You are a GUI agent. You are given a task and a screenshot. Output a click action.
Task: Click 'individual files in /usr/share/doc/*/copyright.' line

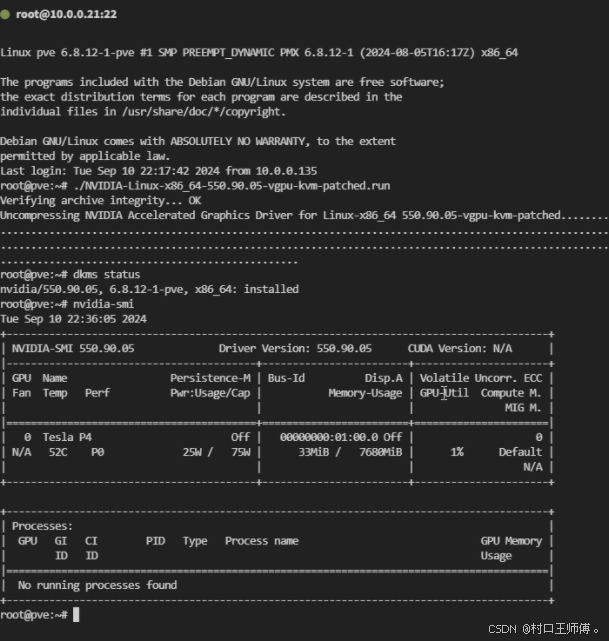tap(143, 112)
